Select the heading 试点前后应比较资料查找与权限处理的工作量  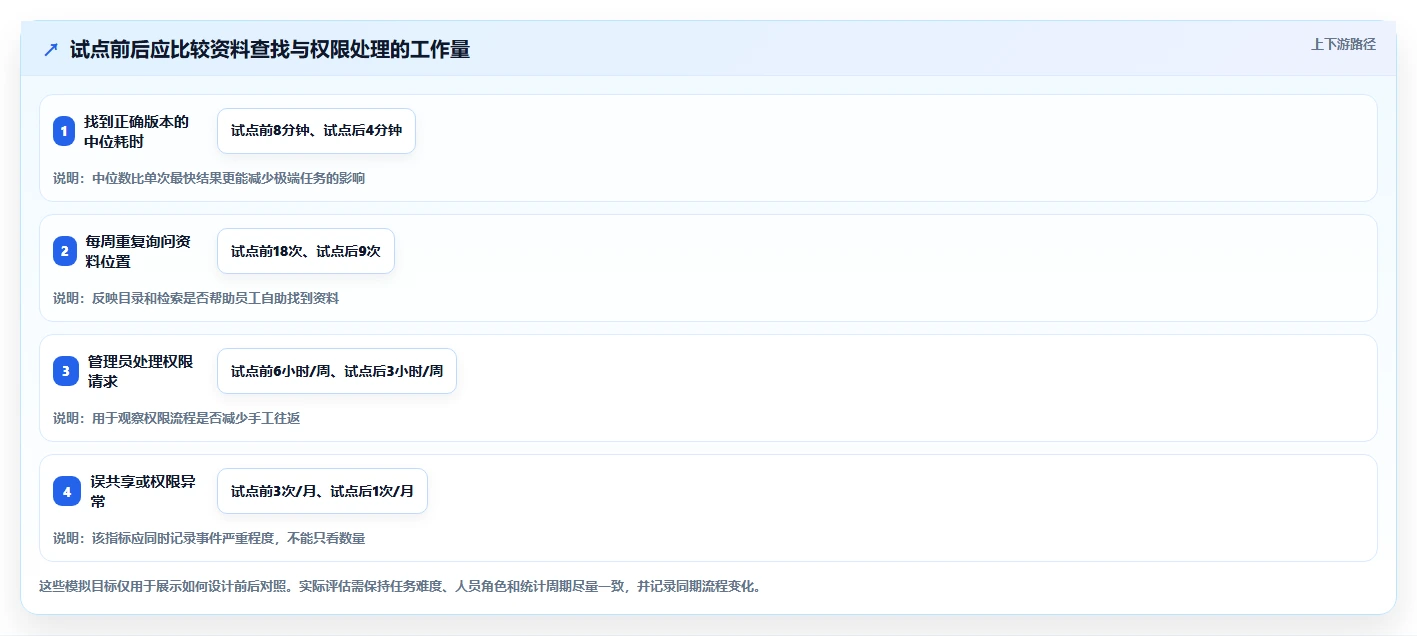click(270, 49)
